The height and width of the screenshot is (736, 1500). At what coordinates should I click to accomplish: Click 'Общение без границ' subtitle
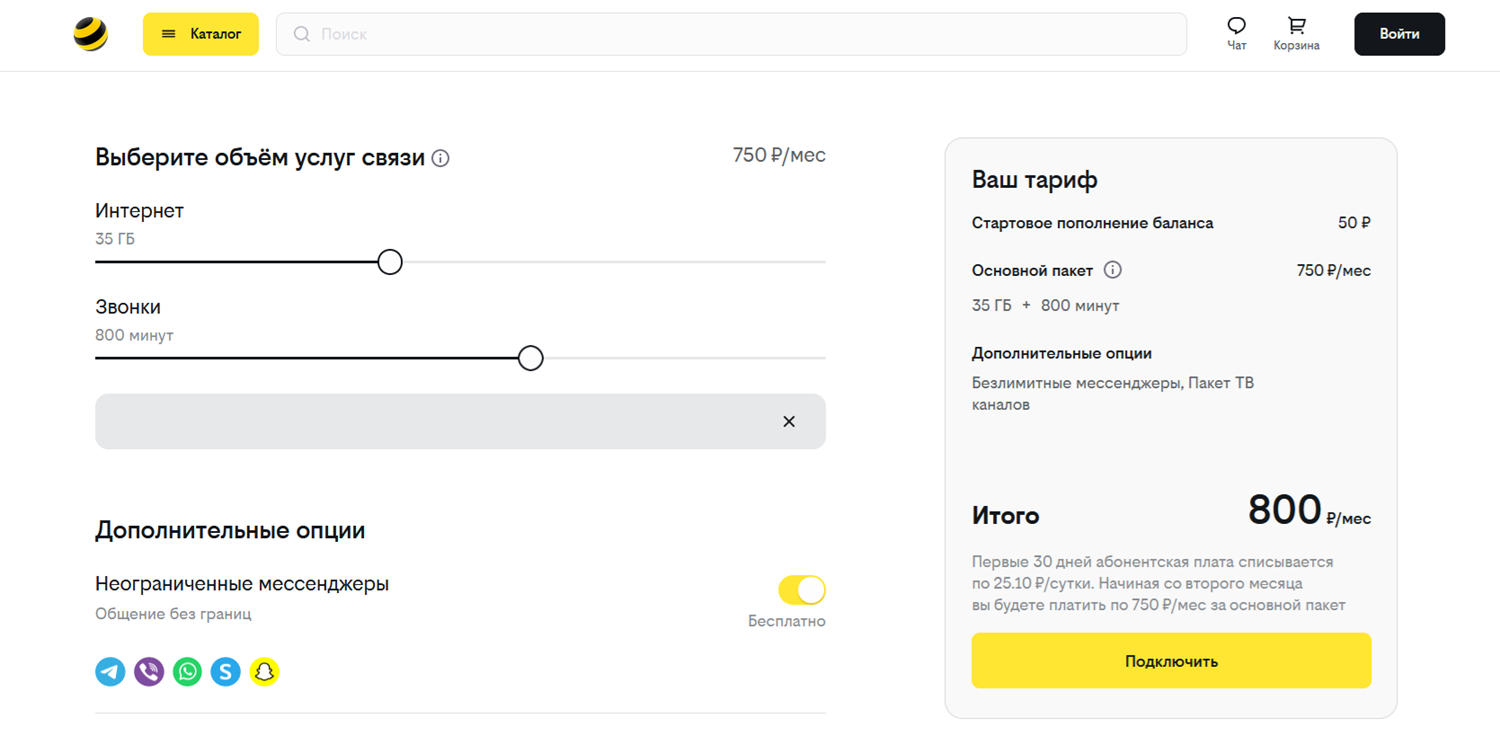173,614
